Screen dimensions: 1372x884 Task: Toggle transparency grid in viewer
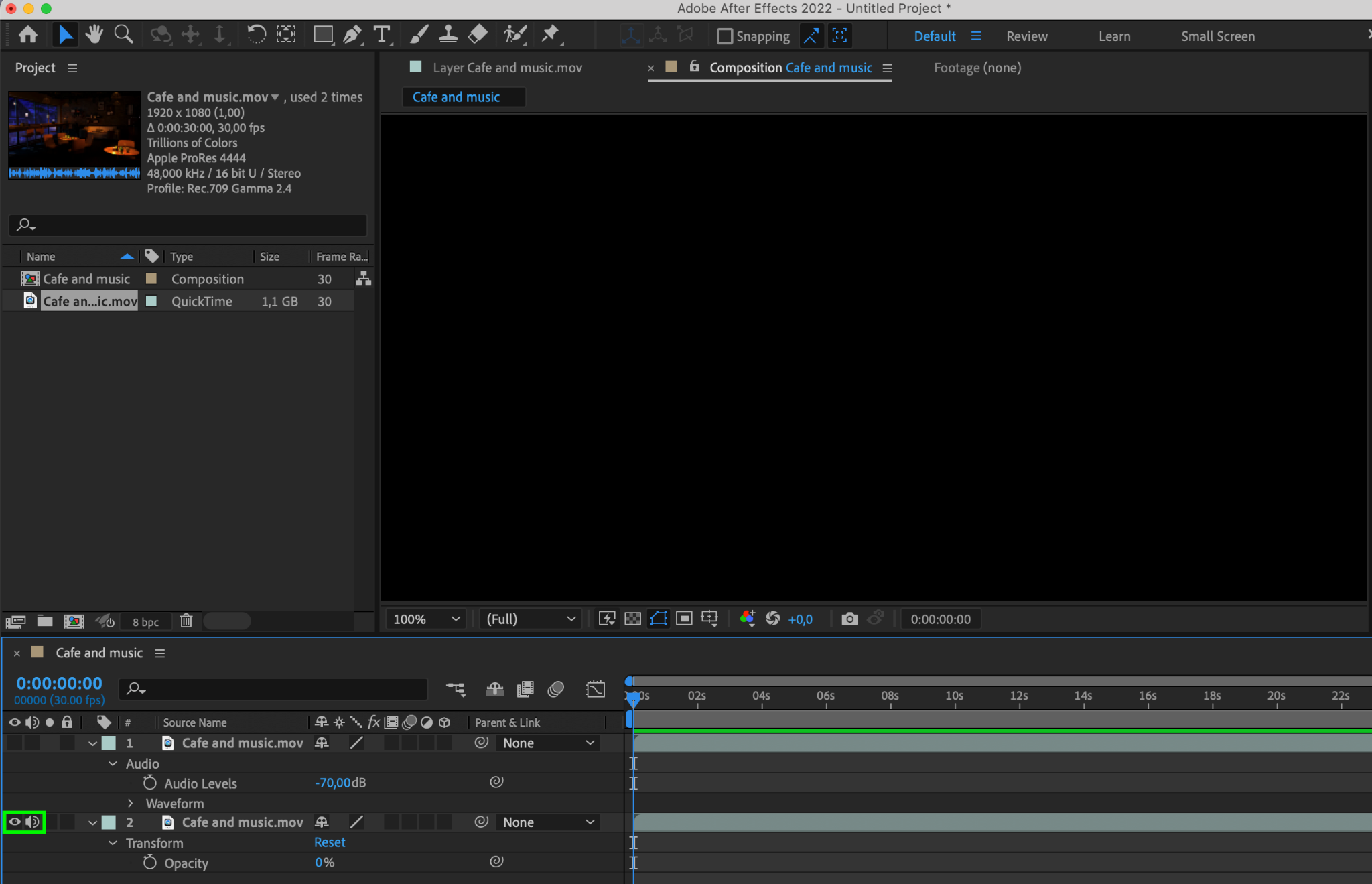[x=632, y=619]
